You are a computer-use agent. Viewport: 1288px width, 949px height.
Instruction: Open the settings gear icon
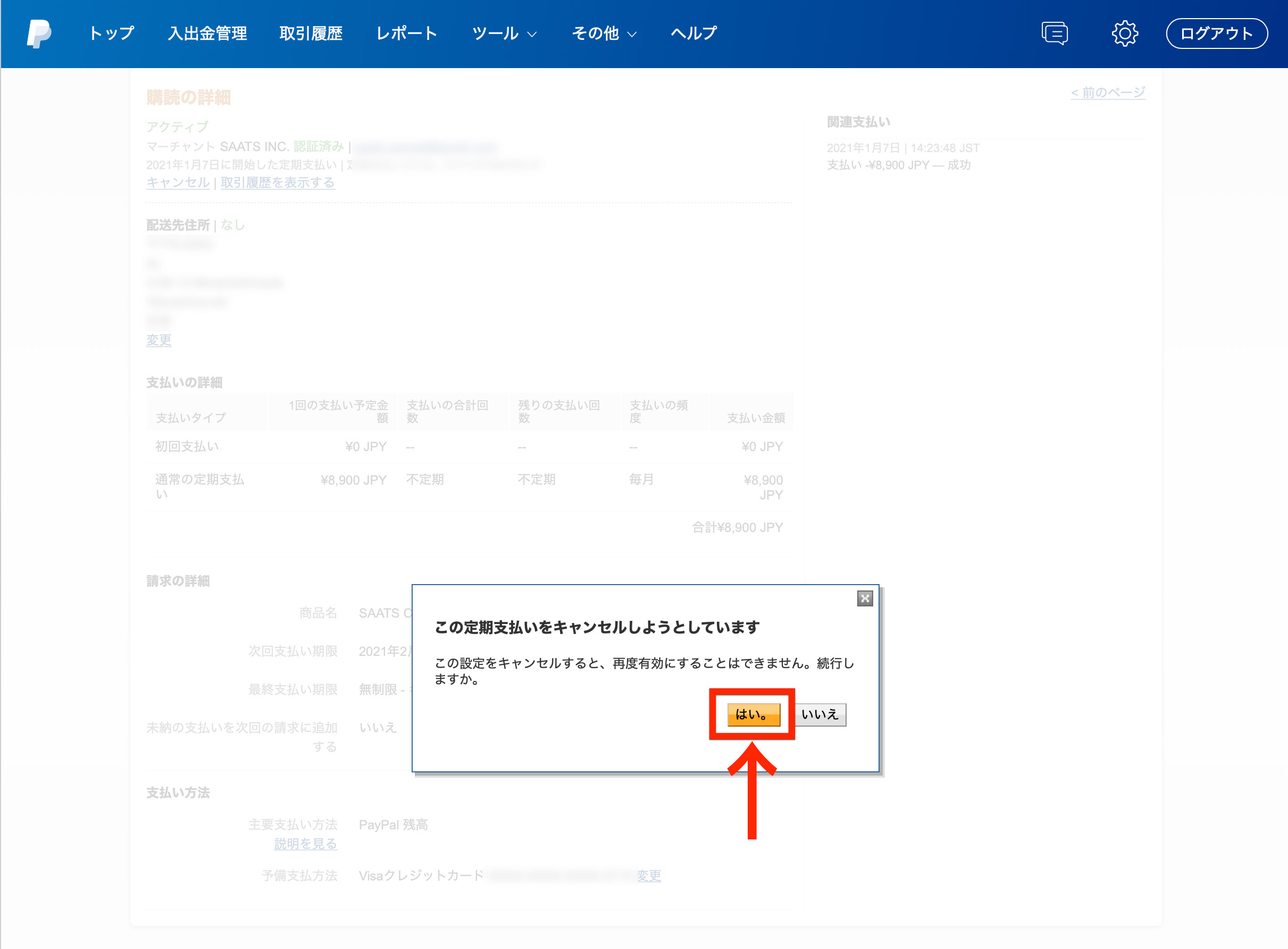[1124, 34]
